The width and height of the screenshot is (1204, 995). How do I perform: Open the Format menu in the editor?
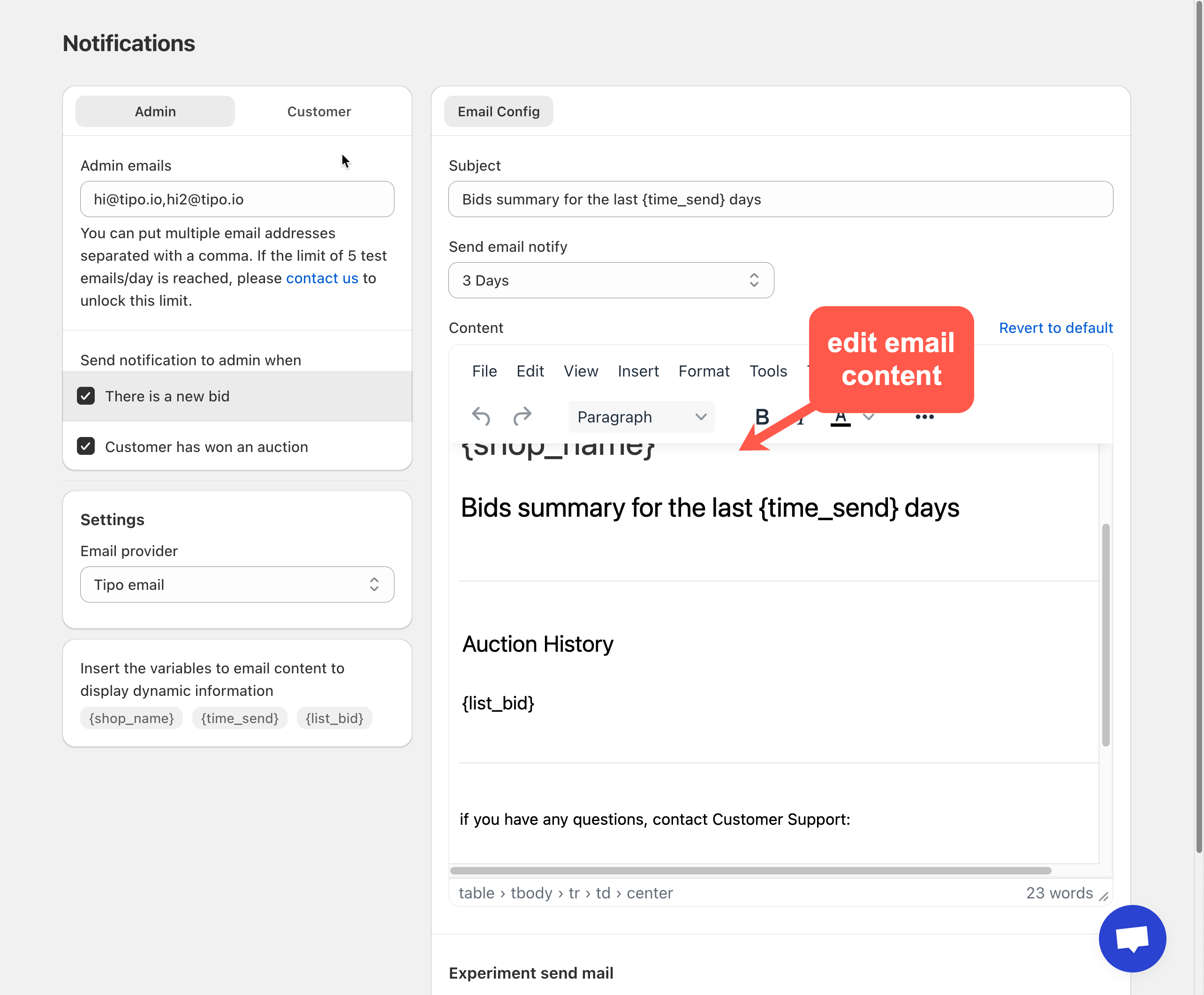point(704,371)
